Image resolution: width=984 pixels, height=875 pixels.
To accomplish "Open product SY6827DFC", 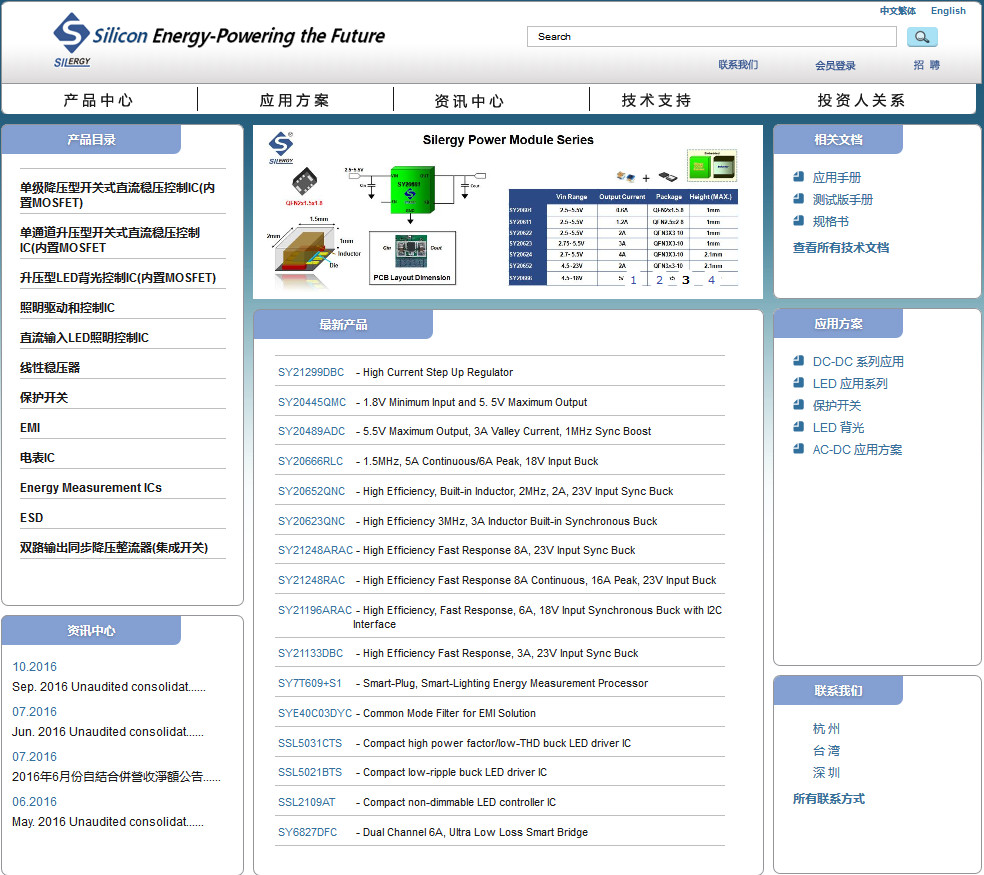I will (x=308, y=832).
